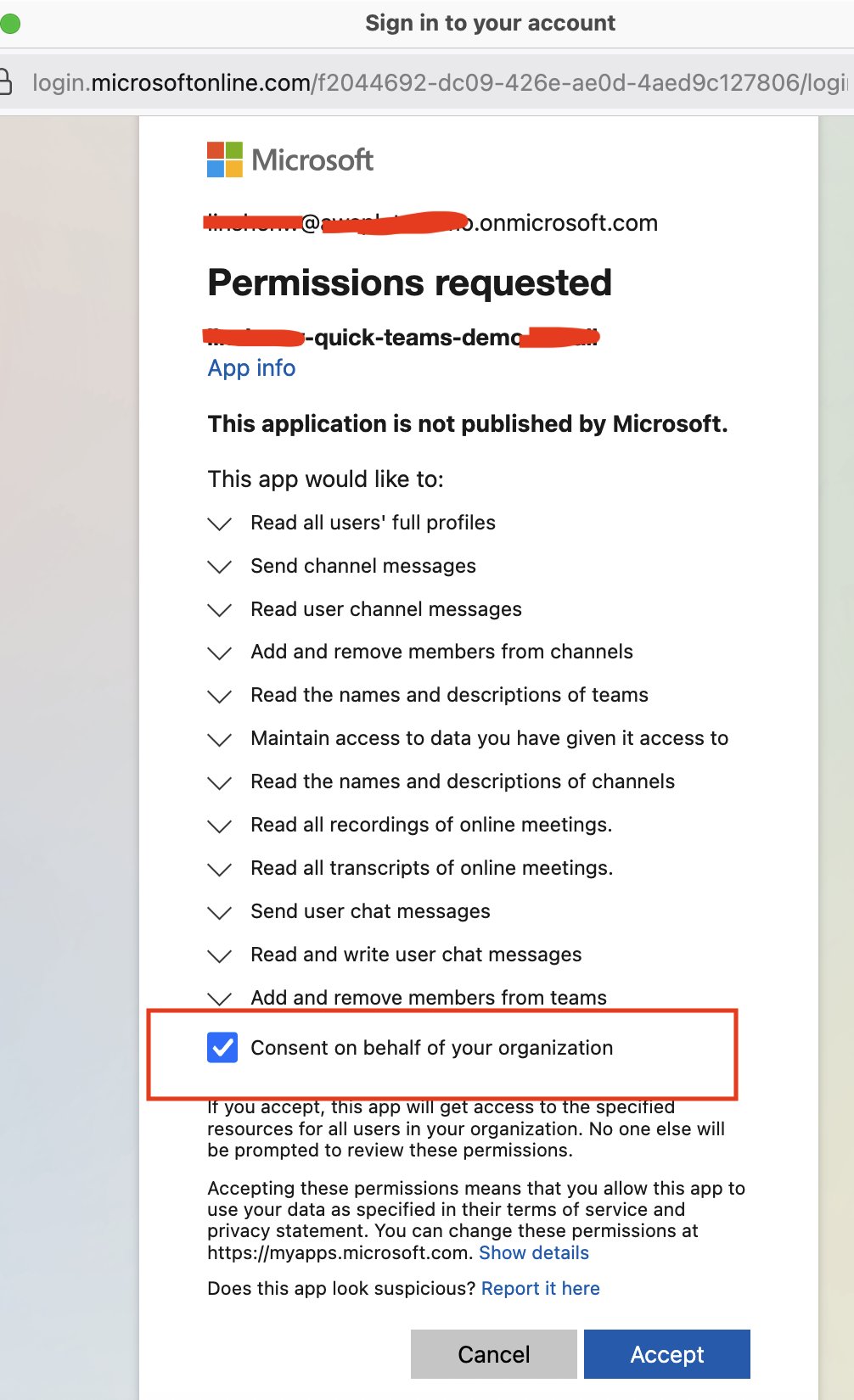Expand Add and remove members from teams
This screenshot has width=854, height=1400.
click(219, 1000)
